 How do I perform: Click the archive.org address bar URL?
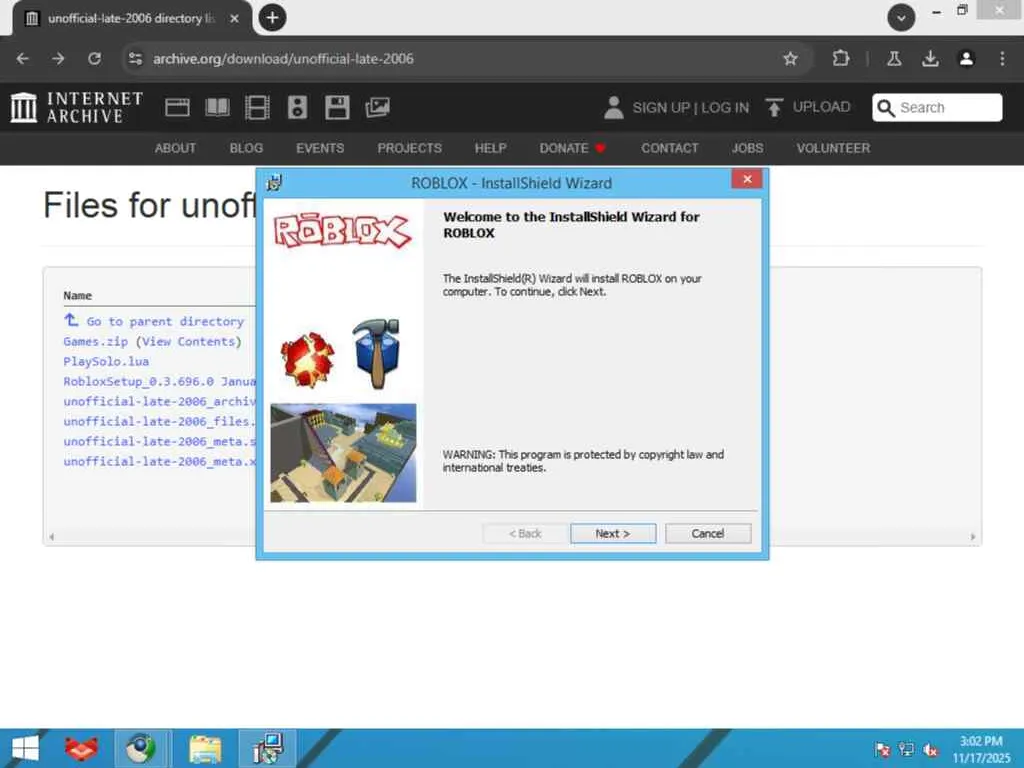pyautogui.click(x=283, y=59)
